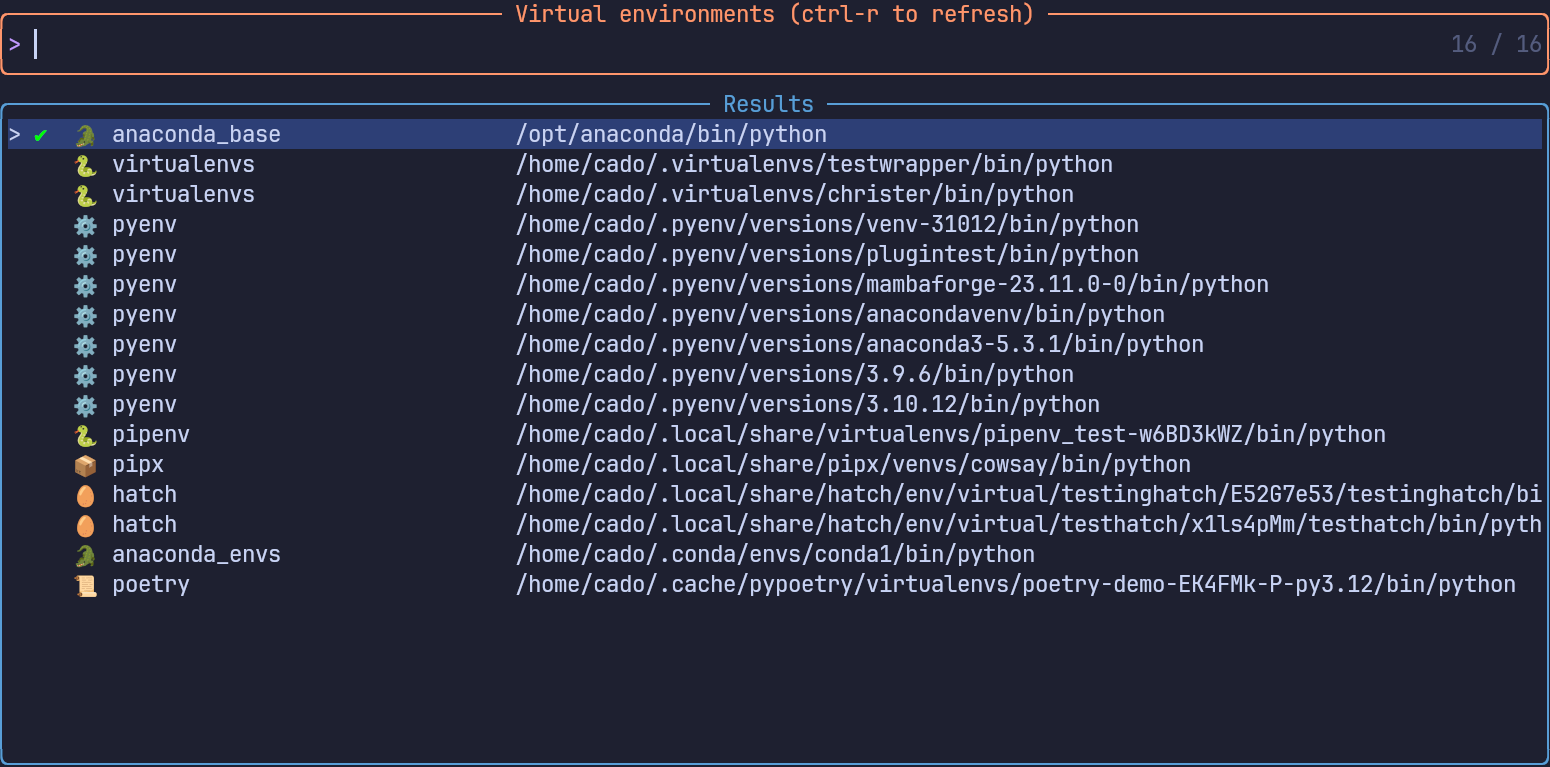
Task: Click the gear icon for mambaforge-23.11.0-0 row
Action: [x=86, y=285]
